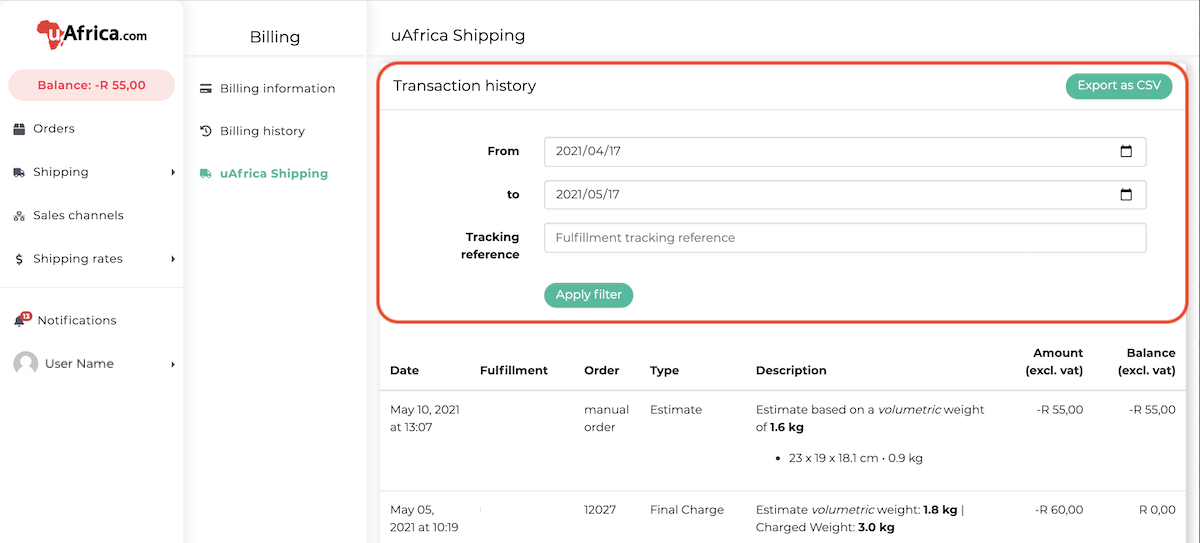Click the -R 60,00 amount cell
The width and height of the screenshot is (1200, 543).
(x=1059, y=510)
